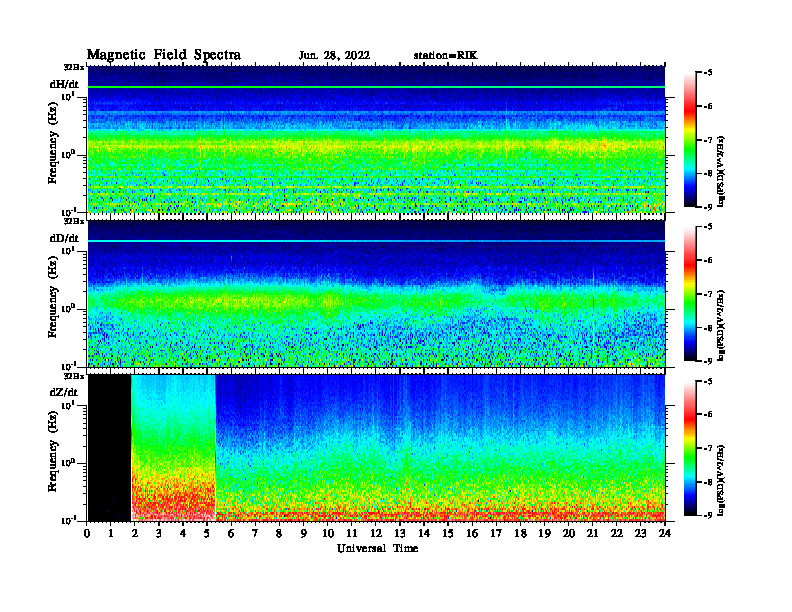Click the "32Hz" label atop the dD/dt panel
Screen dimensions: 792x612
(x=73, y=221)
